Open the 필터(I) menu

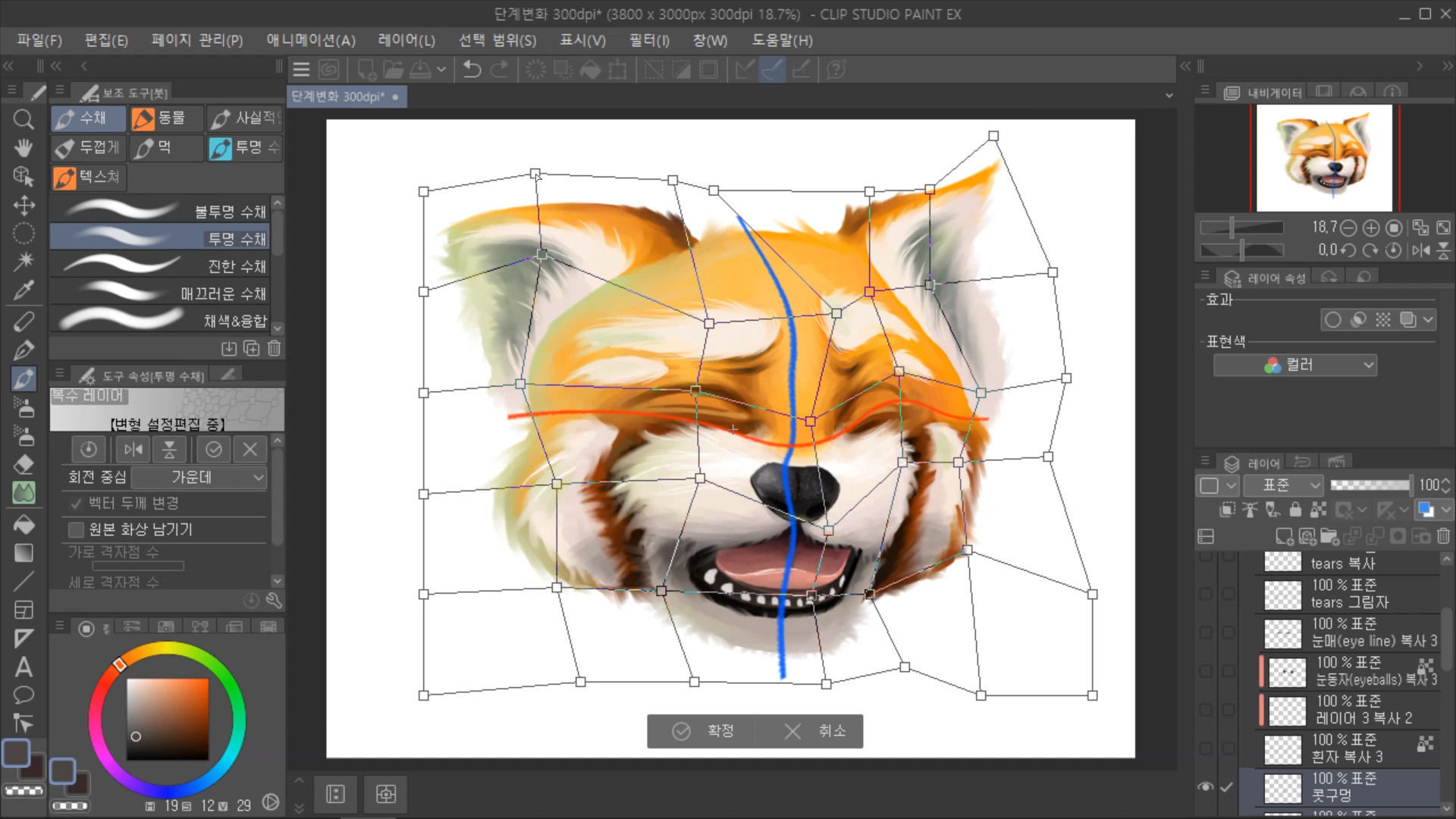pos(648,40)
